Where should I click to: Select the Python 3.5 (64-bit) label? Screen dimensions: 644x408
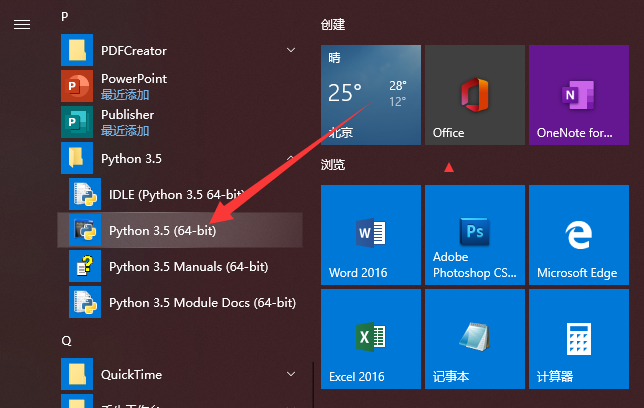coord(163,231)
